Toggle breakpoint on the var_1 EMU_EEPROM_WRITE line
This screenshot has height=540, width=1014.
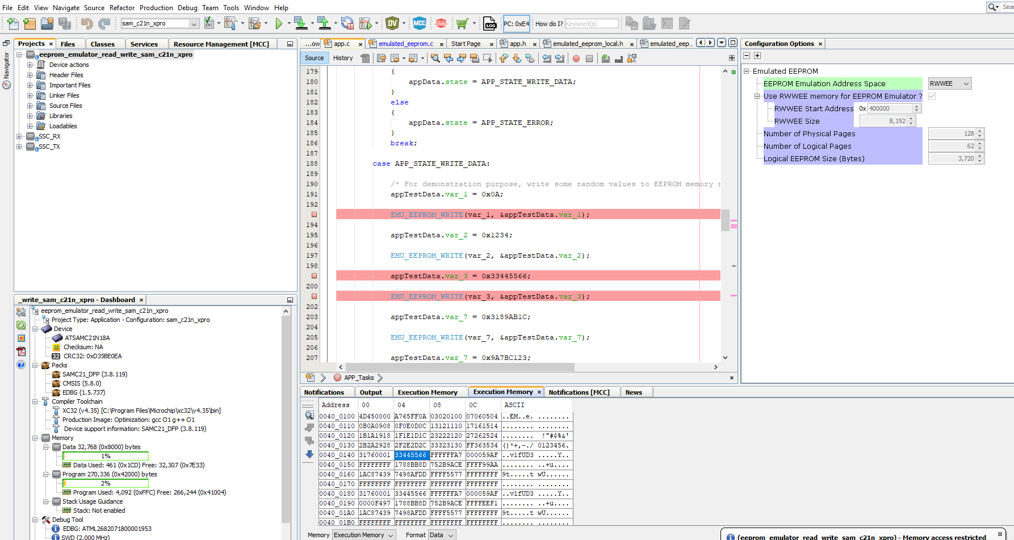point(314,215)
